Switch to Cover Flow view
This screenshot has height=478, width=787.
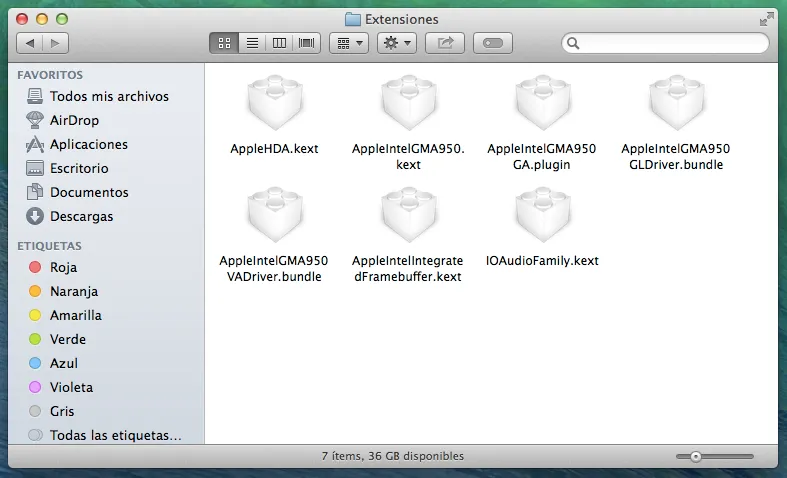(x=307, y=43)
